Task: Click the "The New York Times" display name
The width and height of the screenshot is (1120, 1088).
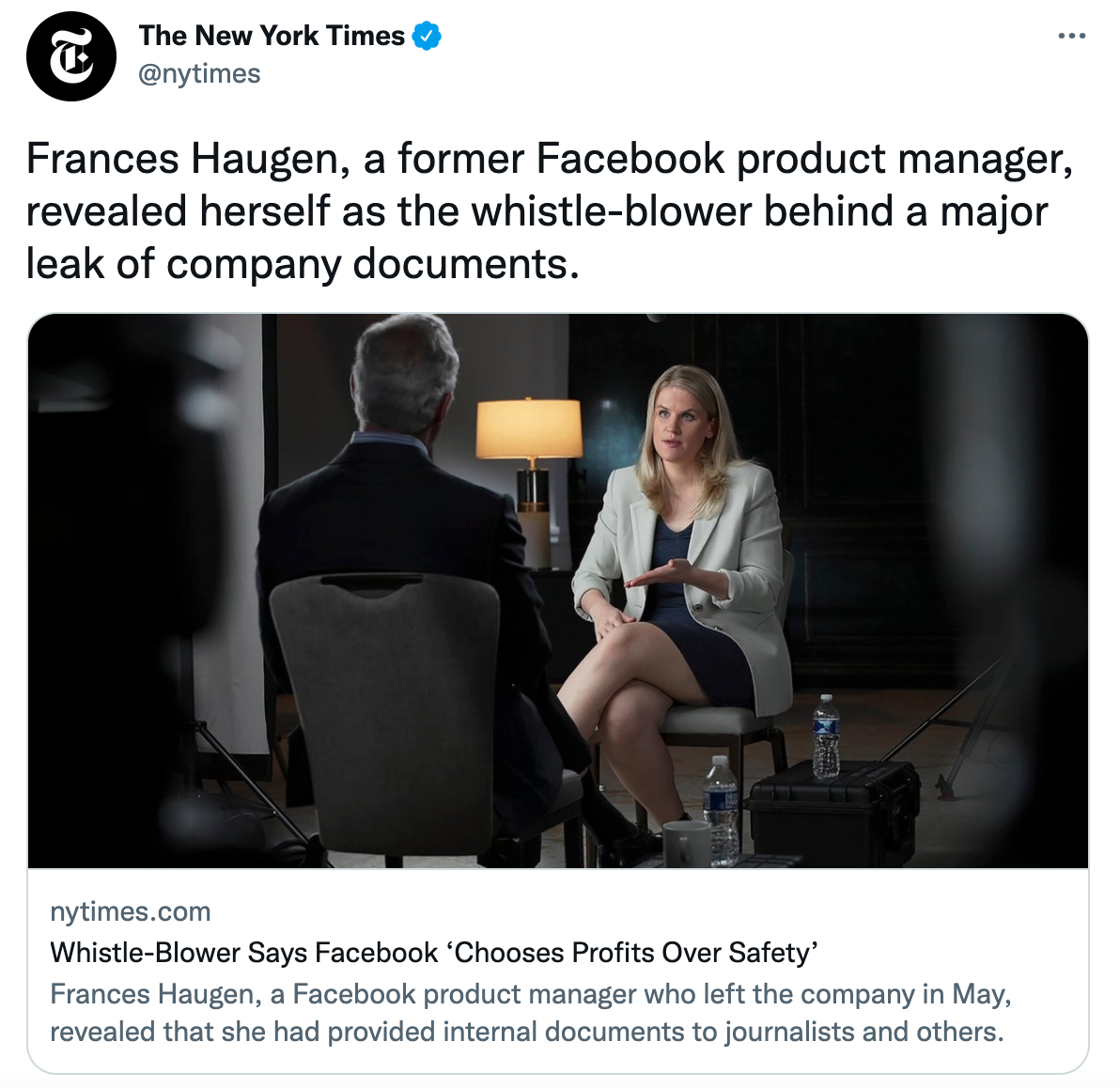Action: point(272,37)
